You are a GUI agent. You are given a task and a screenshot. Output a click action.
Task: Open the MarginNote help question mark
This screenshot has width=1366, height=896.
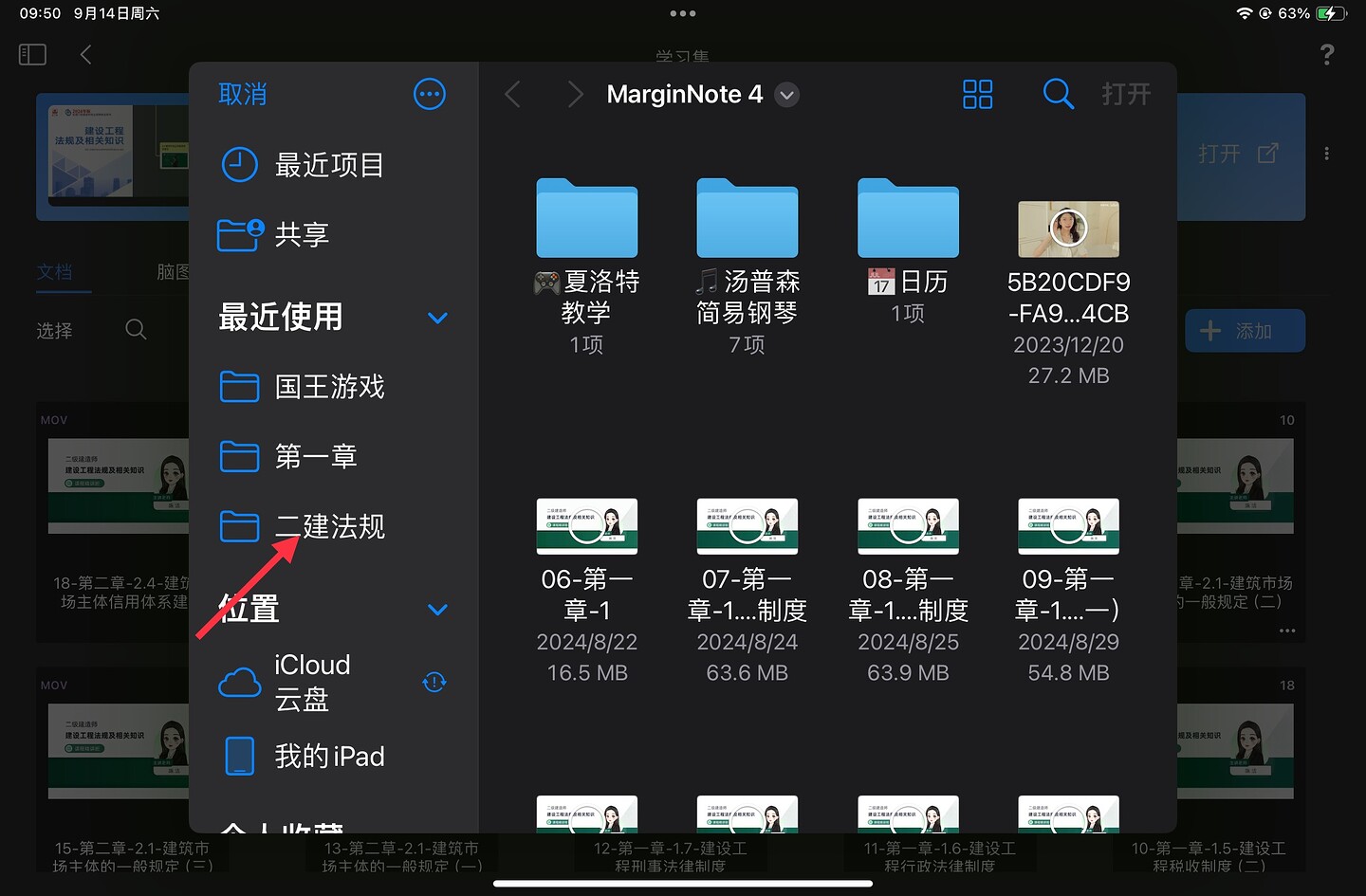(1327, 55)
